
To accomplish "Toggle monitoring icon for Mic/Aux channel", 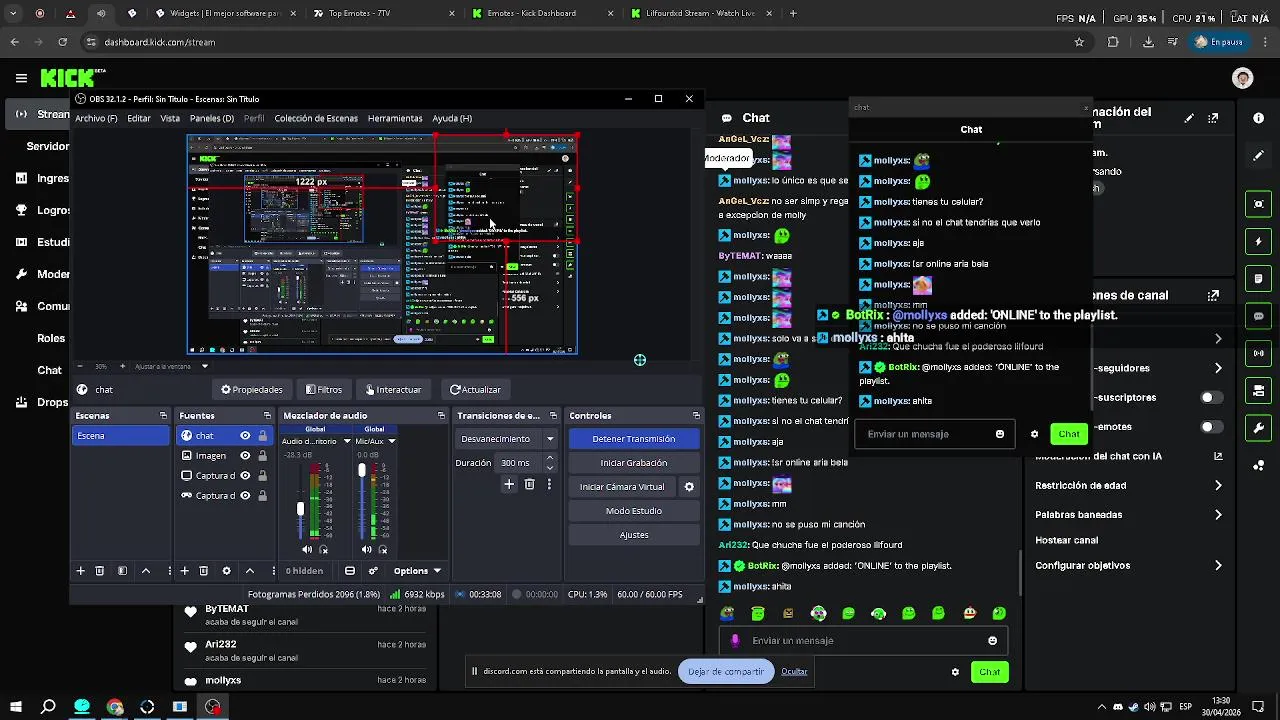I will tap(383, 549).
